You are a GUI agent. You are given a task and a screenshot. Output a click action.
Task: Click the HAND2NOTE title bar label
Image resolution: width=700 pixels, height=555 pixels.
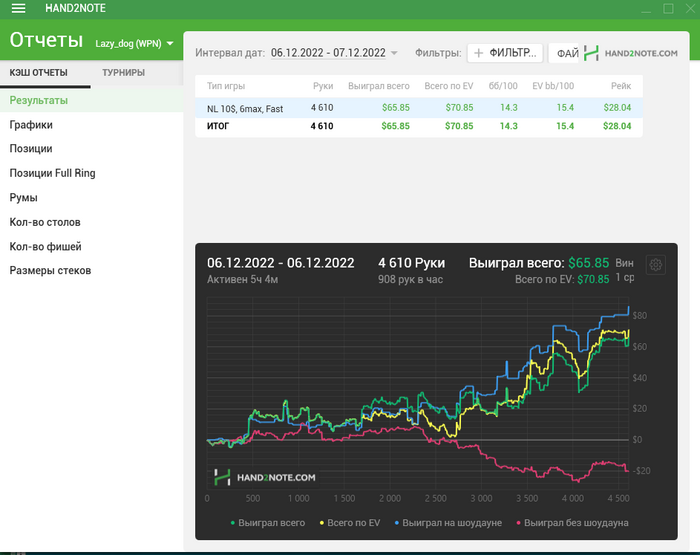[75, 8]
